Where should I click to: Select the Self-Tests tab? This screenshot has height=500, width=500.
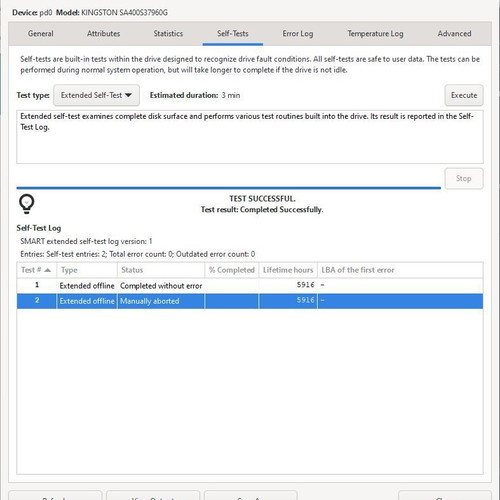tap(233, 34)
